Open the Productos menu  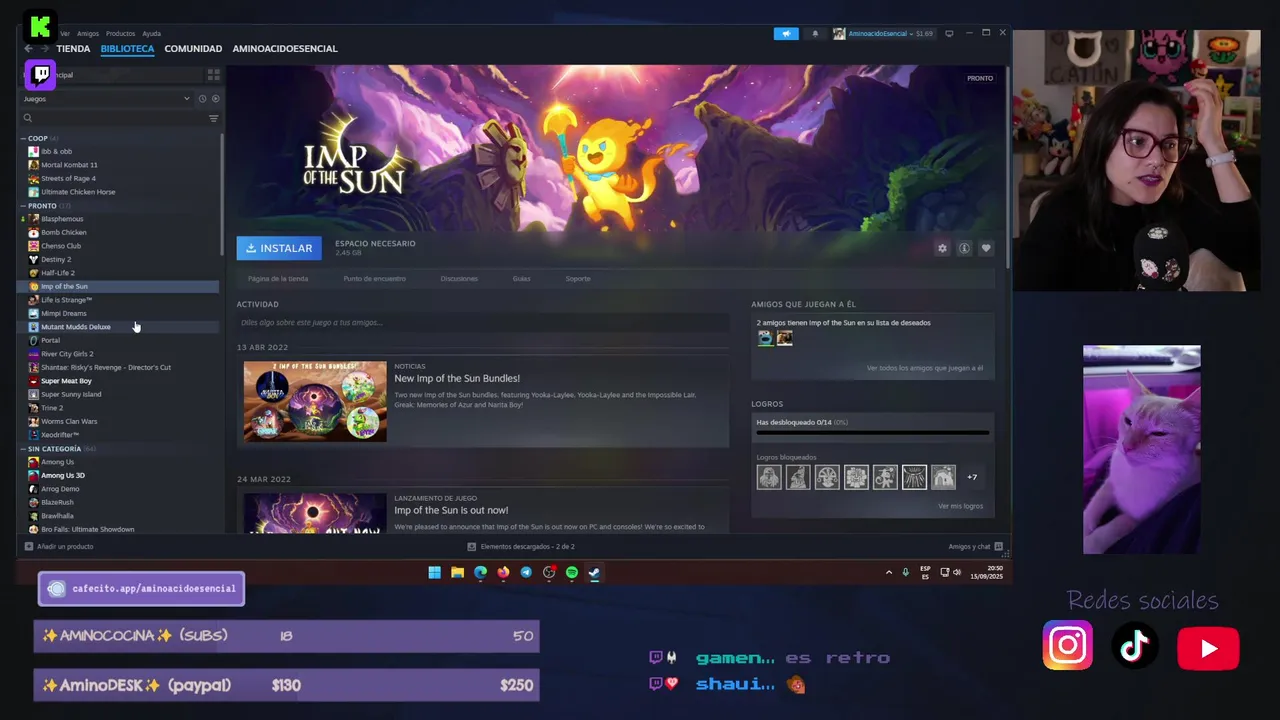pos(120,33)
